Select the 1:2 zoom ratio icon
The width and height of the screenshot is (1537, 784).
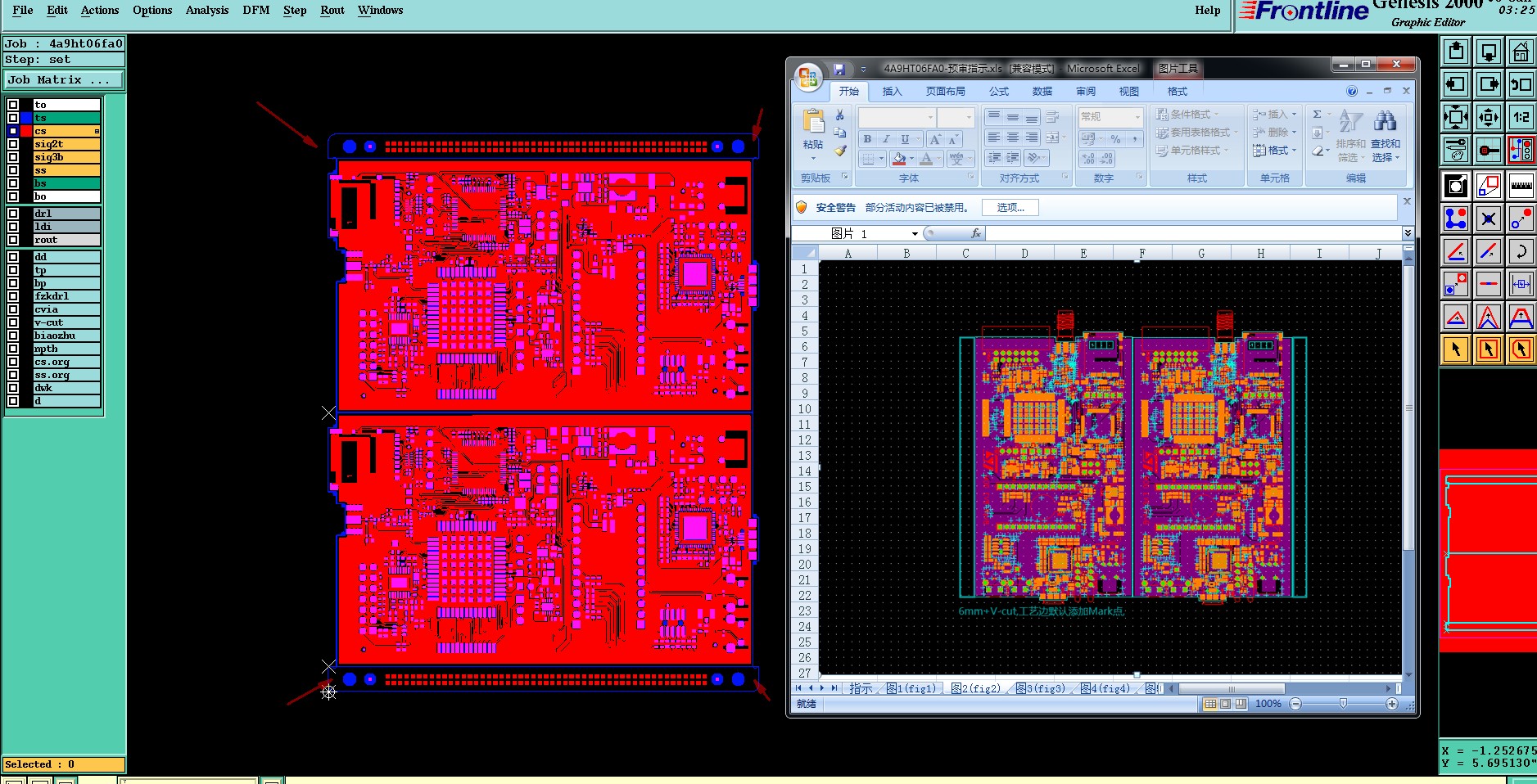(1521, 117)
